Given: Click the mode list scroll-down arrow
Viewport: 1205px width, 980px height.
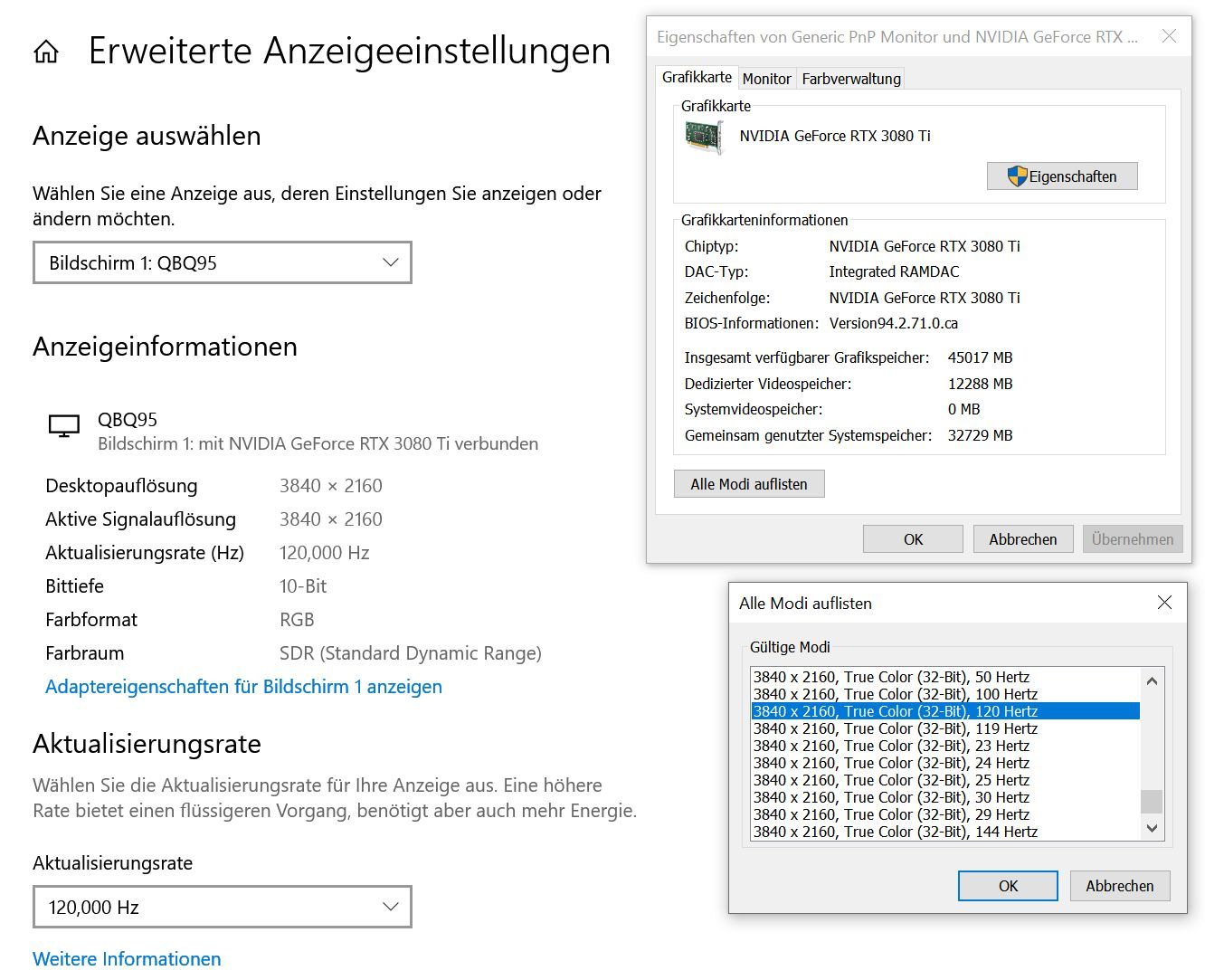Looking at the screenshot, I should tap(1152, 827).
